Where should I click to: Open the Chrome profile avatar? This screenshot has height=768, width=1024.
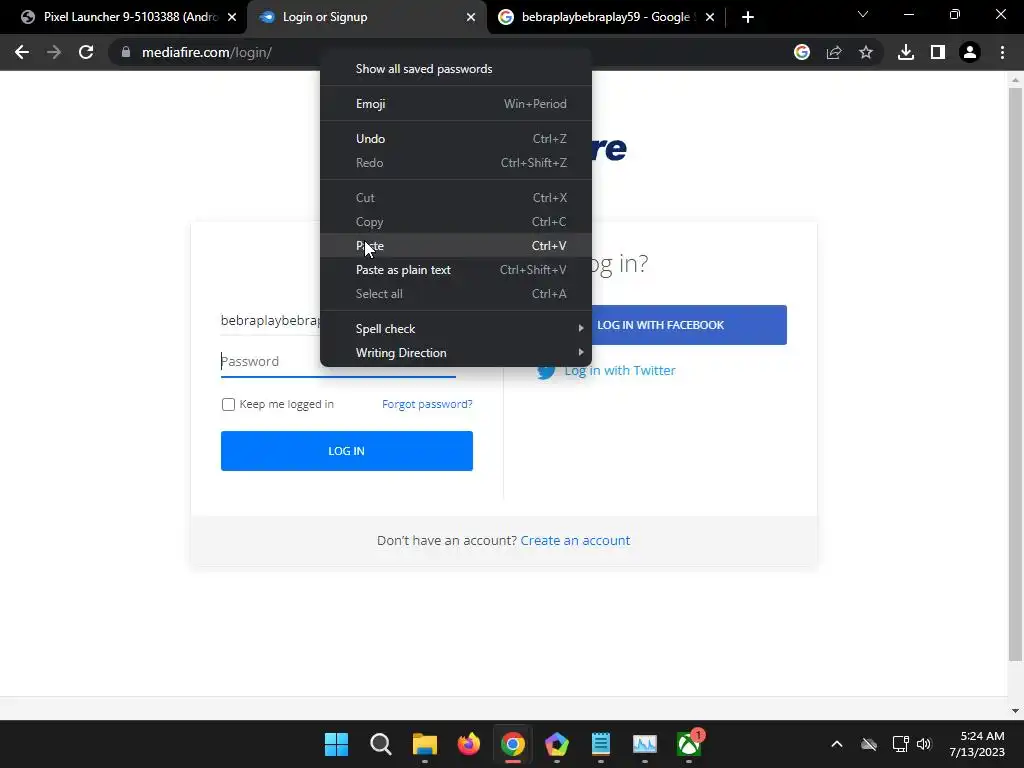[x=970, y=52]
